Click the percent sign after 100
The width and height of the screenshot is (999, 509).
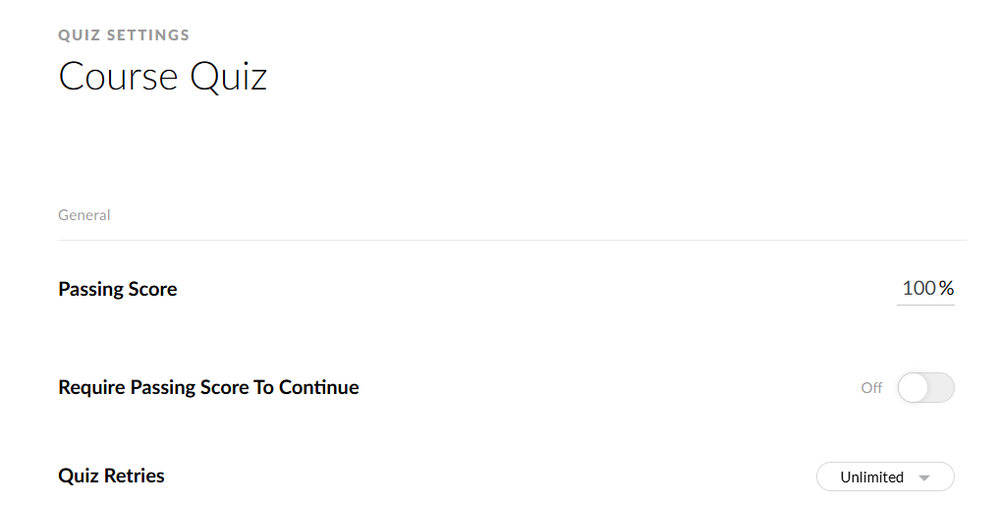tap(946, 289)
